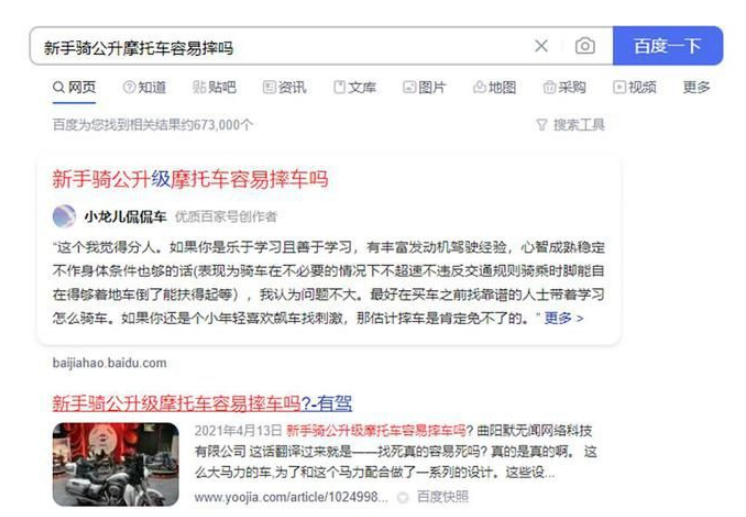Go to the 资讯 tab
Screen dimensions: 746x517
tap(285, 87)
